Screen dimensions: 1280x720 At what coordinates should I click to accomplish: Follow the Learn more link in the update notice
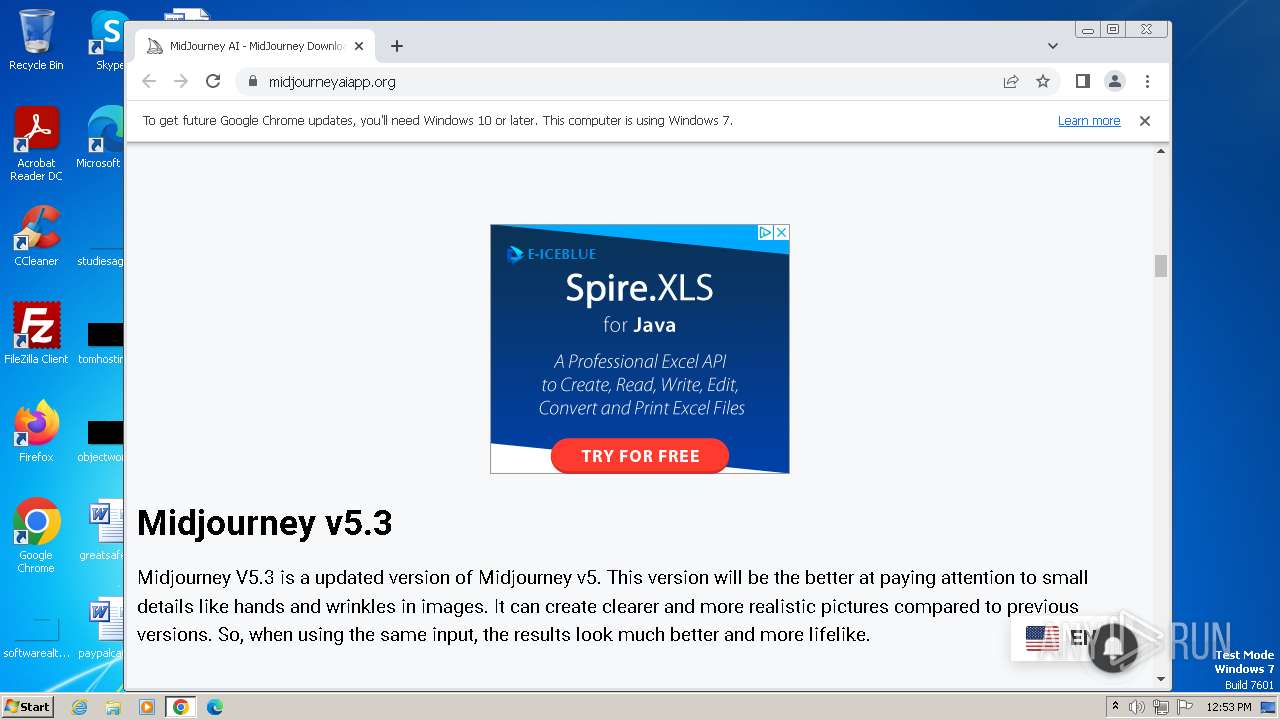(x=1089, y=121)
